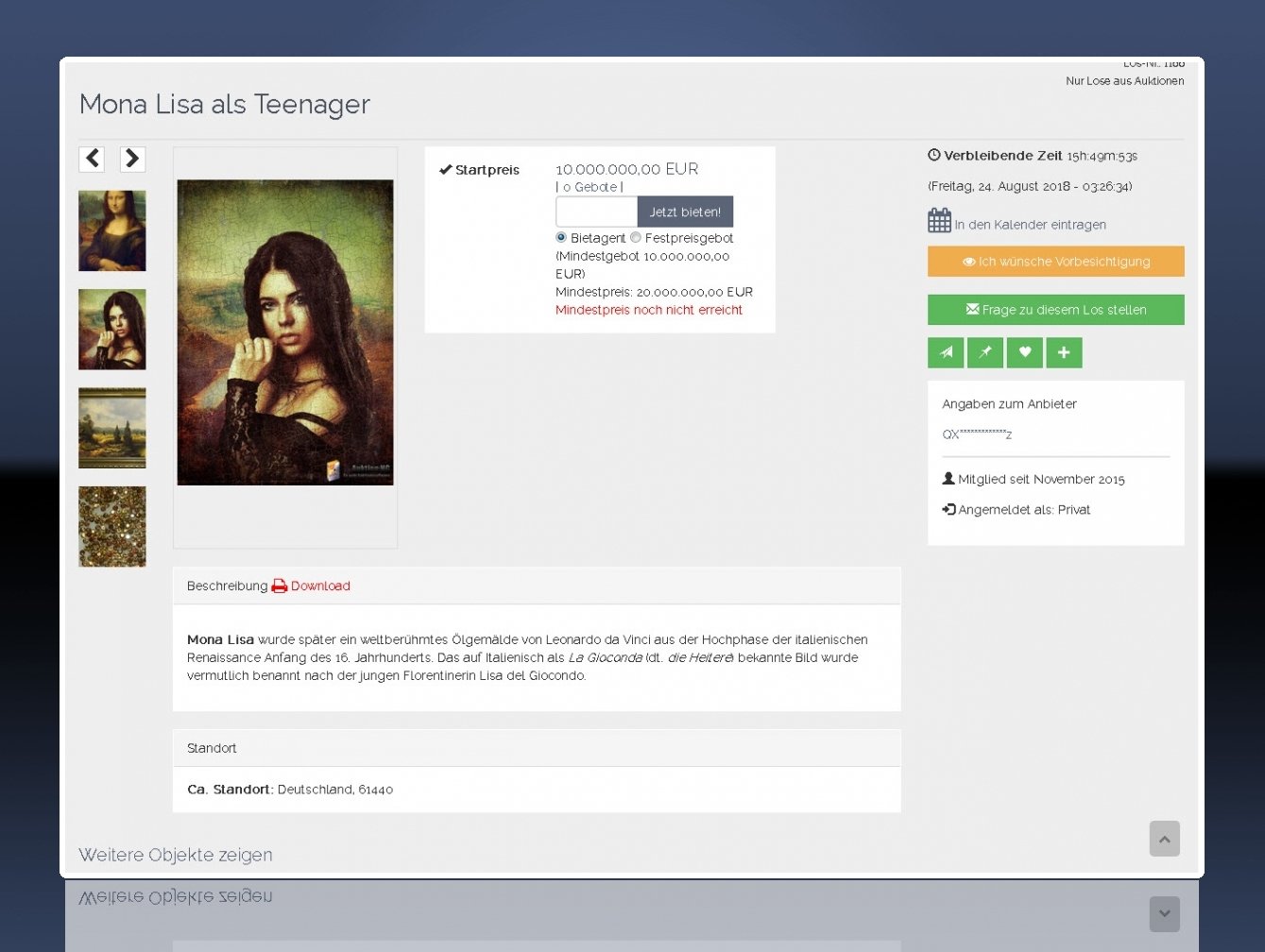
Task: Click the Mona Lisa als Teenager title
Action: [225, 104]
